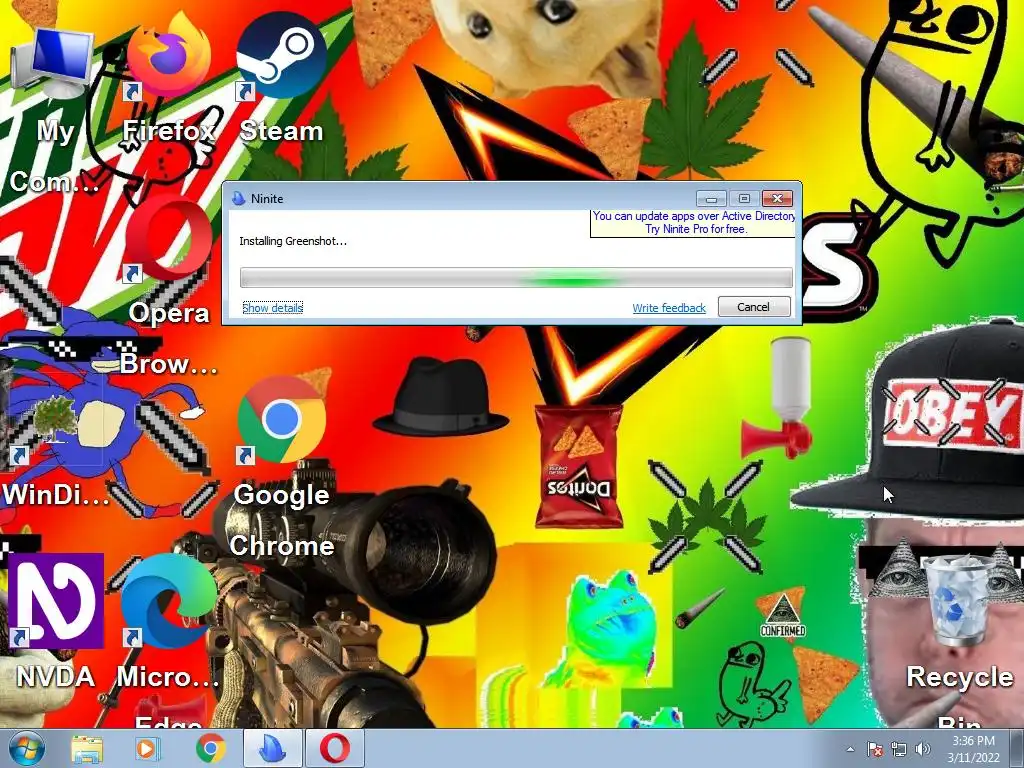Click Write feedback link in Ninite
1024x768 pixels.
(669, 308)
